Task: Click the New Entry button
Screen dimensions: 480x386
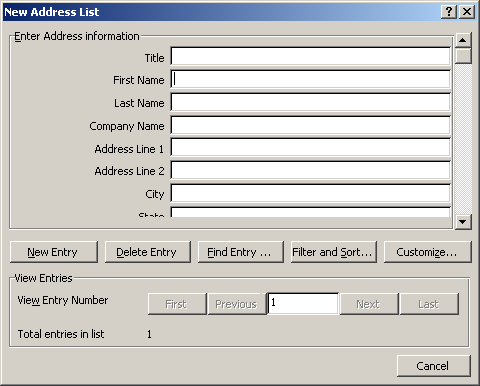Action: 54,252
